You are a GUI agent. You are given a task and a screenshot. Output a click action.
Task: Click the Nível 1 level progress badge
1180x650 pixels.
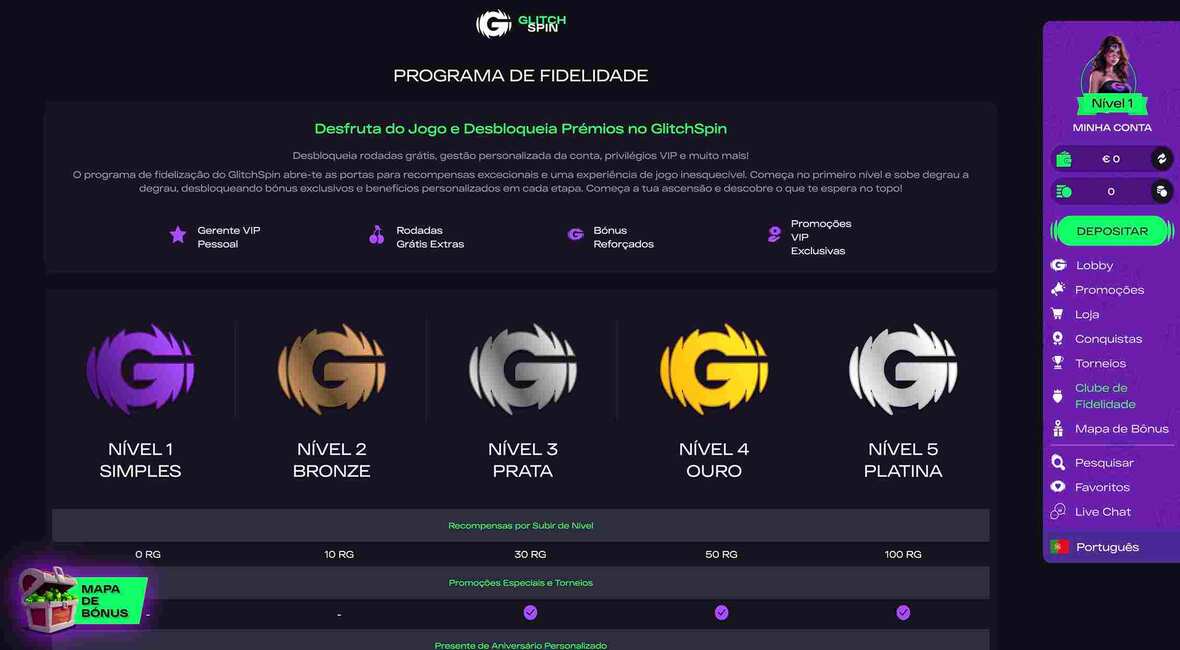point(1111,102)
